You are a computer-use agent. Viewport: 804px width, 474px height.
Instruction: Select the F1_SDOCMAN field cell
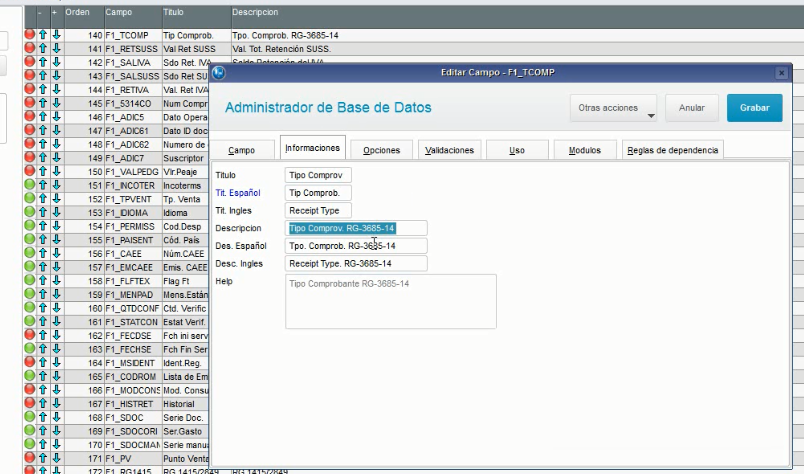coord(133,445)
